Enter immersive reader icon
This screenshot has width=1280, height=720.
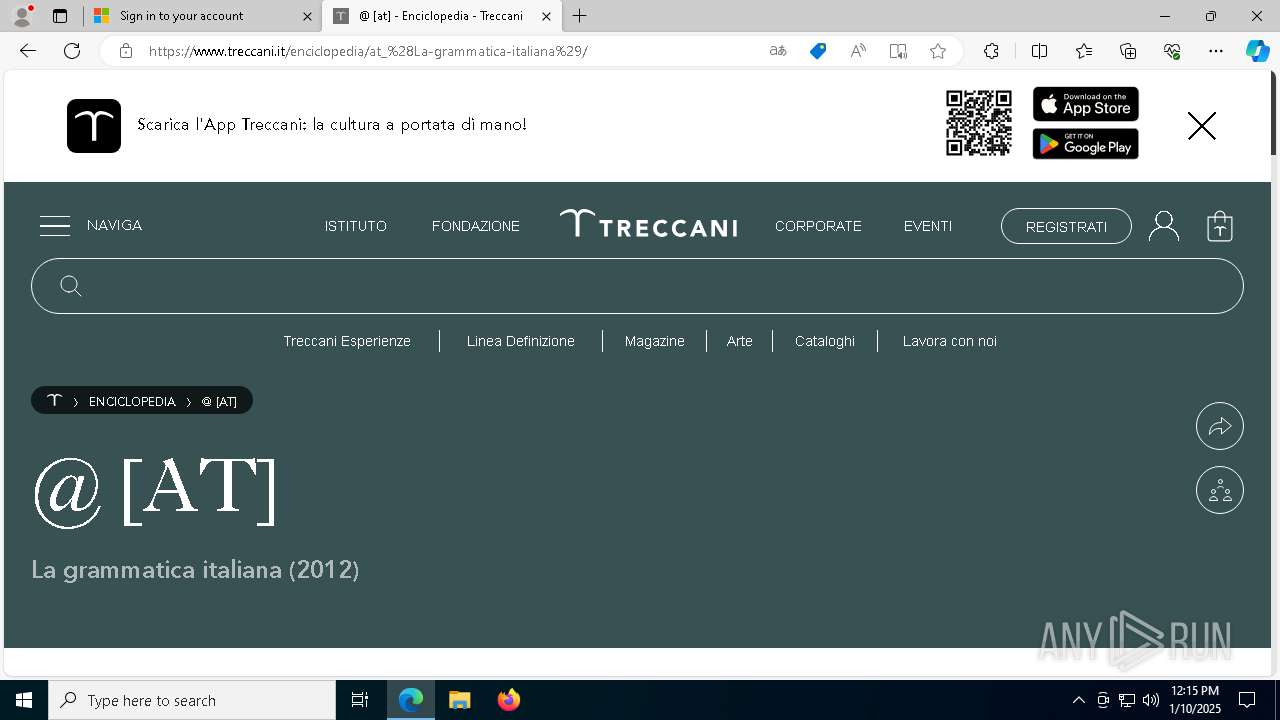898,51
